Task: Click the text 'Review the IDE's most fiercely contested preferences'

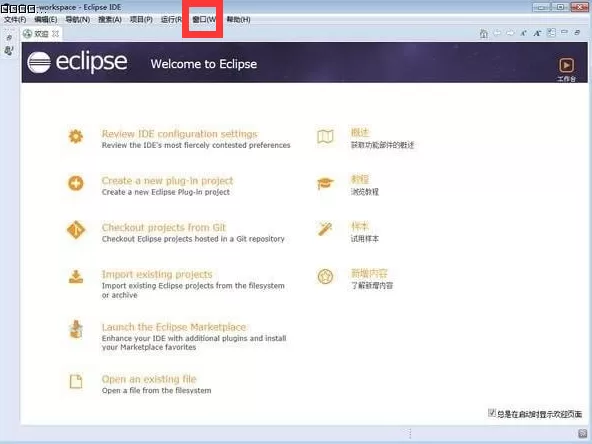Action: coord(196,145)
